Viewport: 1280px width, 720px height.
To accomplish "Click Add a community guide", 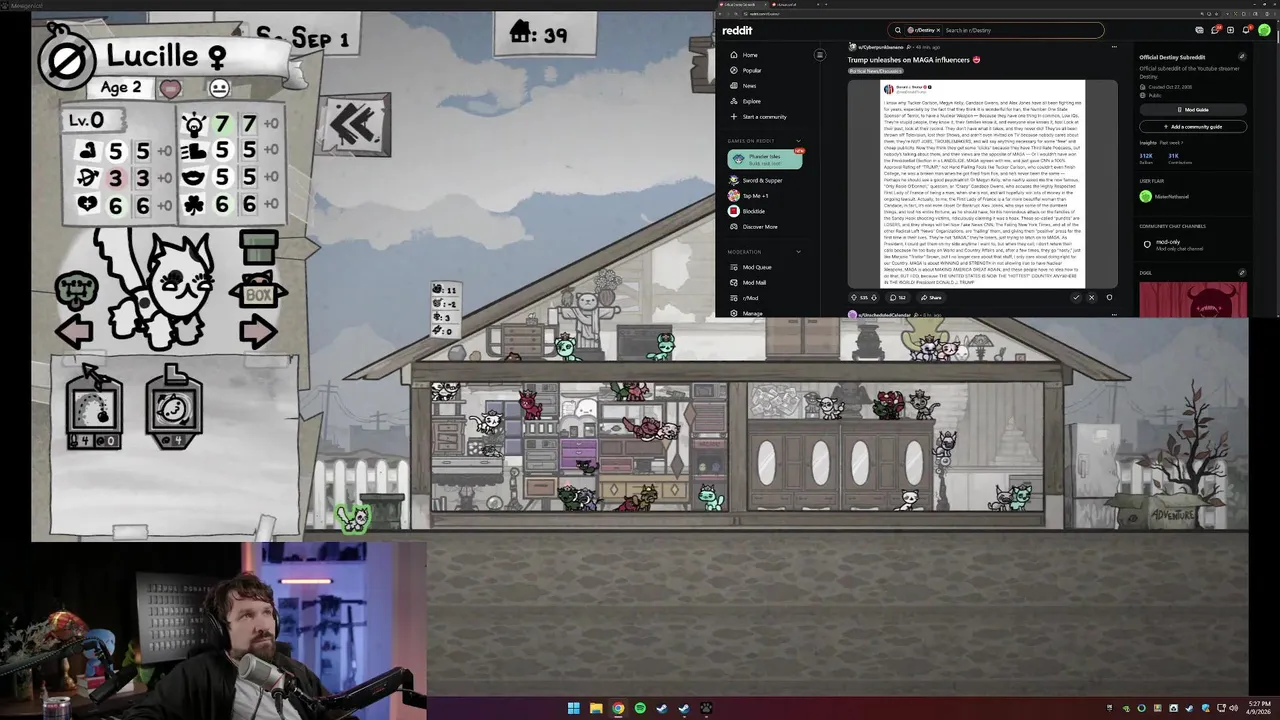I will click(x=1193, y=127).
